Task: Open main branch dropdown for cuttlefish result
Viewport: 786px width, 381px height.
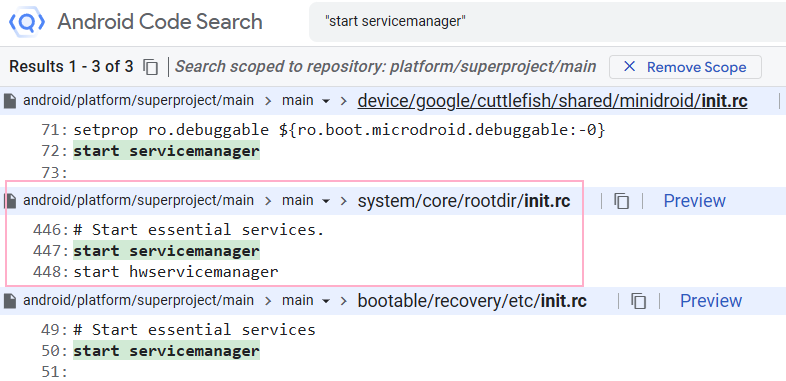Action: [x=306, y=101]
